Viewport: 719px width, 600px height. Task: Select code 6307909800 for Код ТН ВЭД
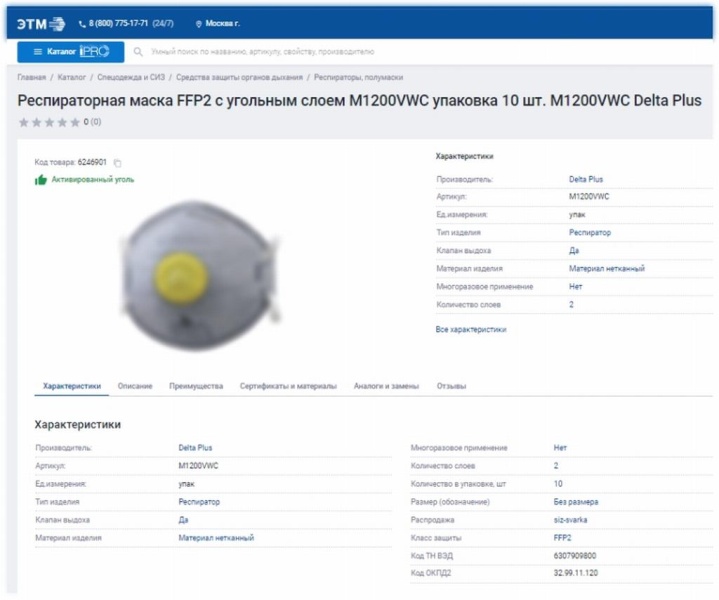575,556
